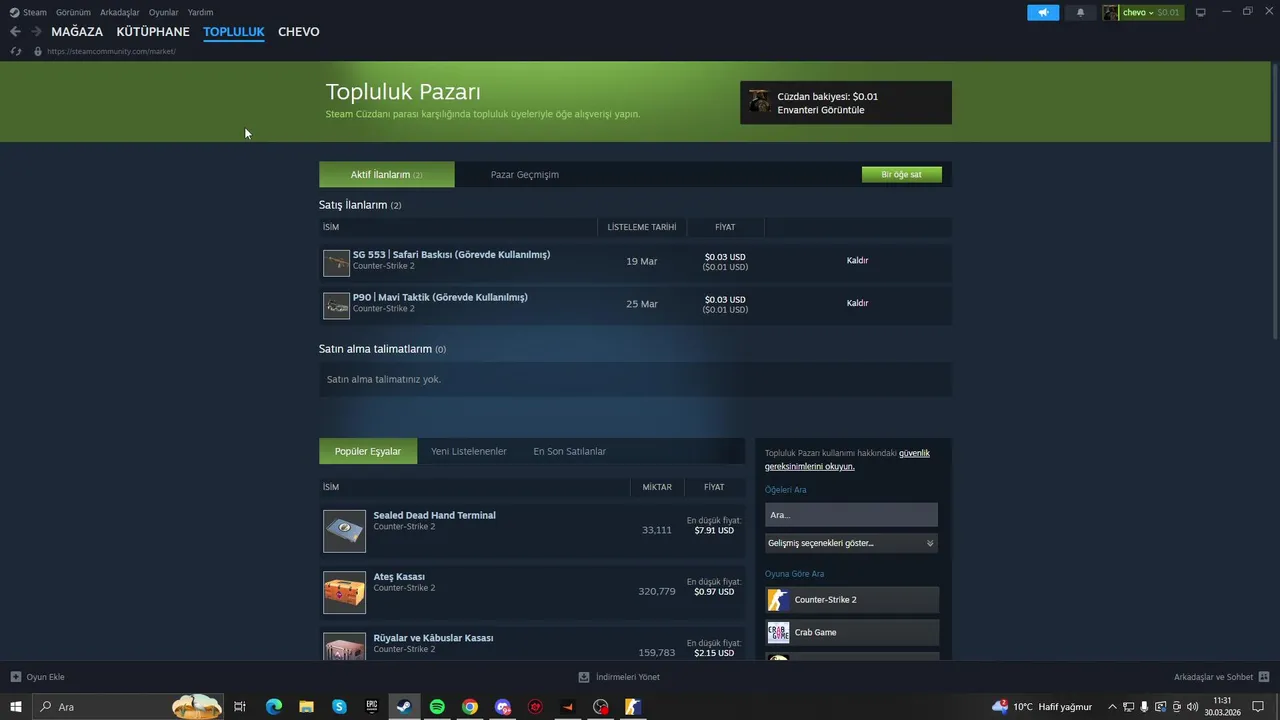Viewport: 1280px width, 720px height.
Task: Open the notifications bell icon
Action: (1080, 13)
